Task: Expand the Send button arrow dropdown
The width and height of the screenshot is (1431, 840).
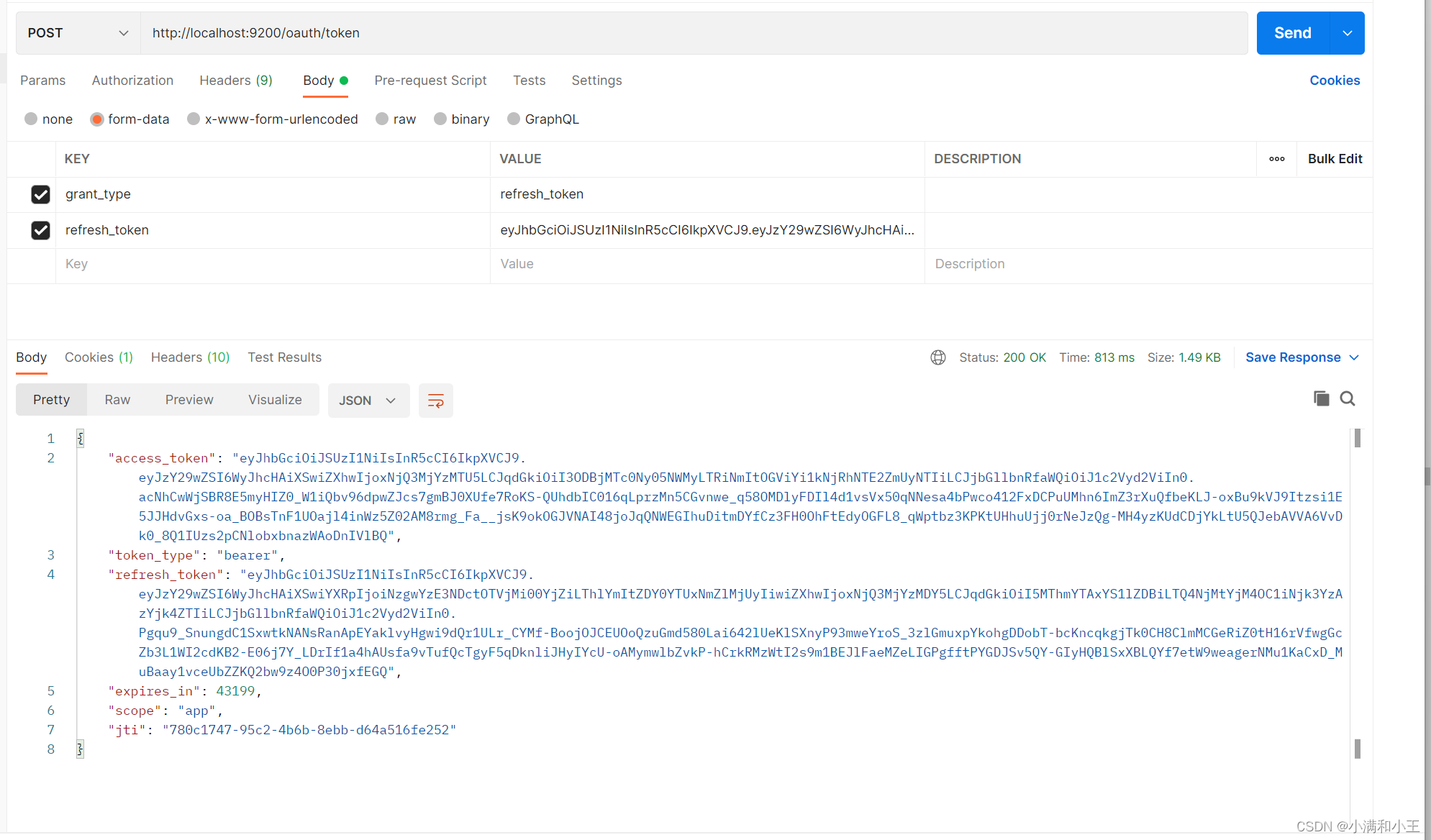Action: tap(1347, 33)
